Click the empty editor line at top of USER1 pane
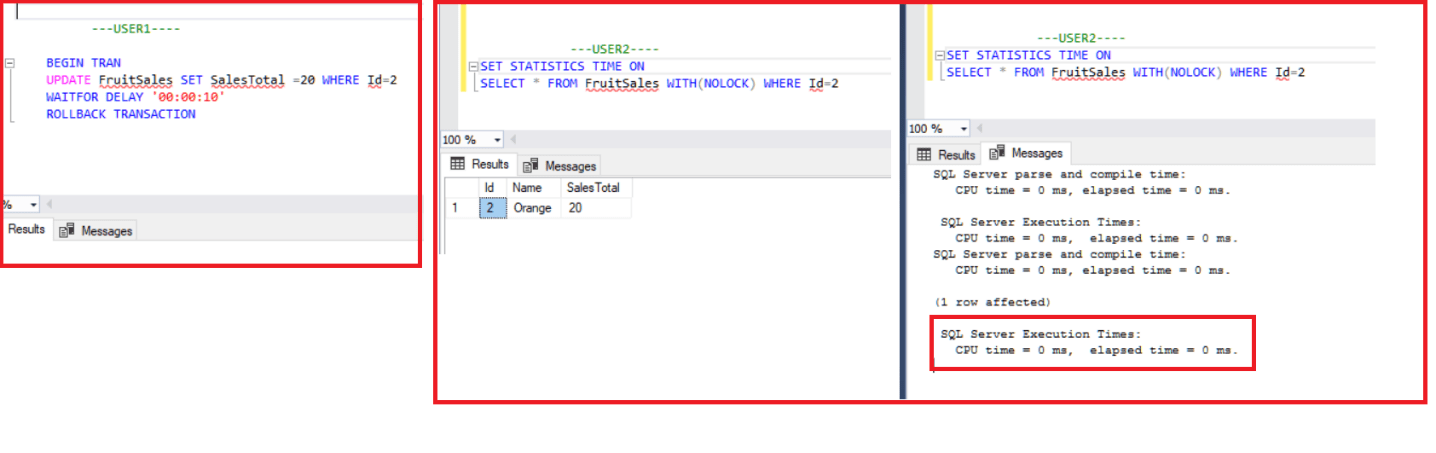Image resolution: width=1436 pixels, height=453 pixels. [218, 12]
